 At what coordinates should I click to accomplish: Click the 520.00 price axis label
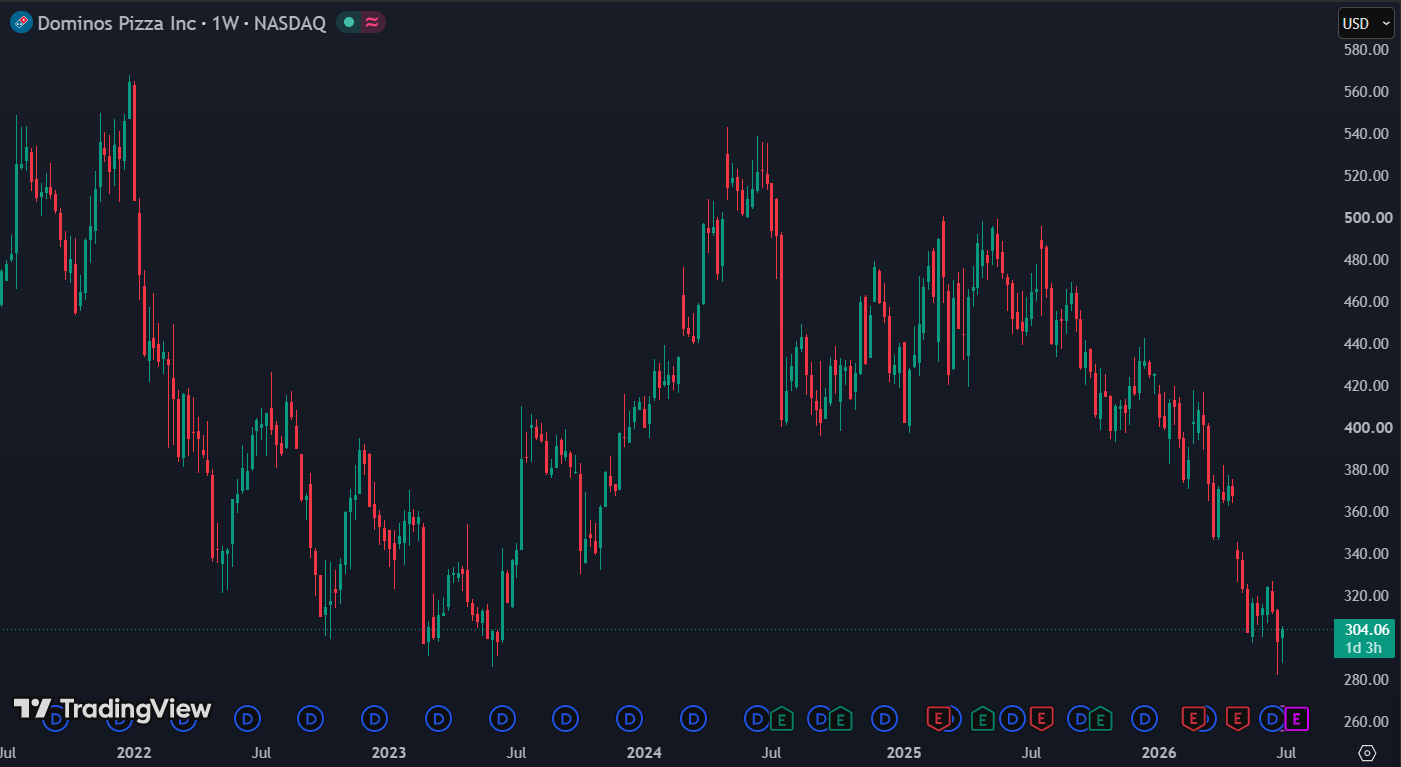(1368, 175)
